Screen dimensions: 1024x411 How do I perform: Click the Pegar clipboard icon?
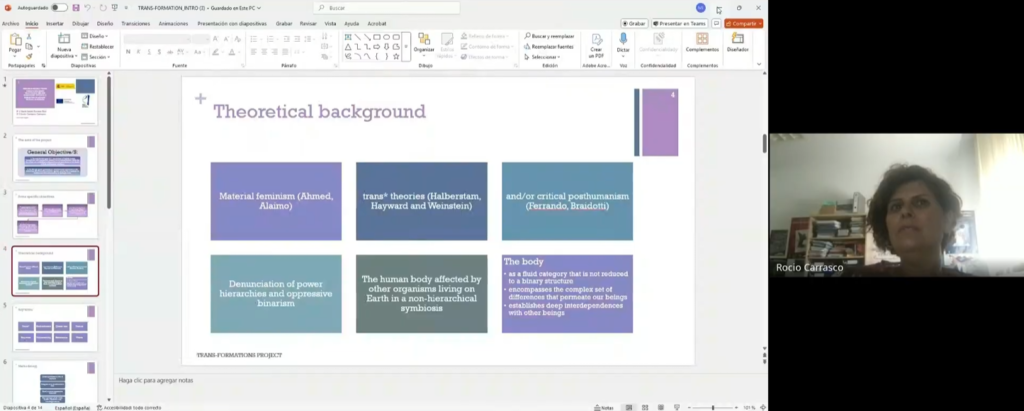click(15, 41)
